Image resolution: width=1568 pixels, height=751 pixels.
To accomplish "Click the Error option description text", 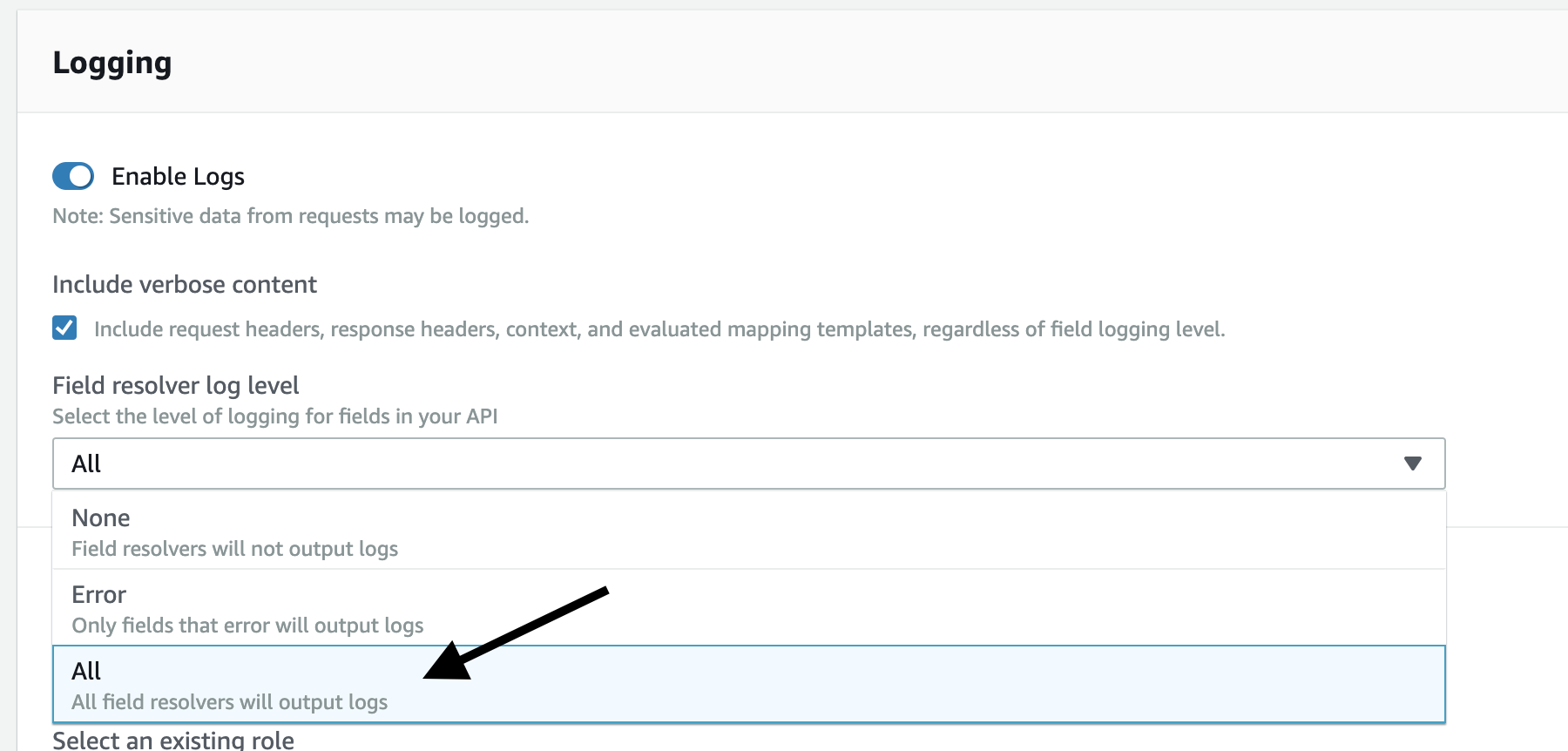I will (x=247, y=625).
